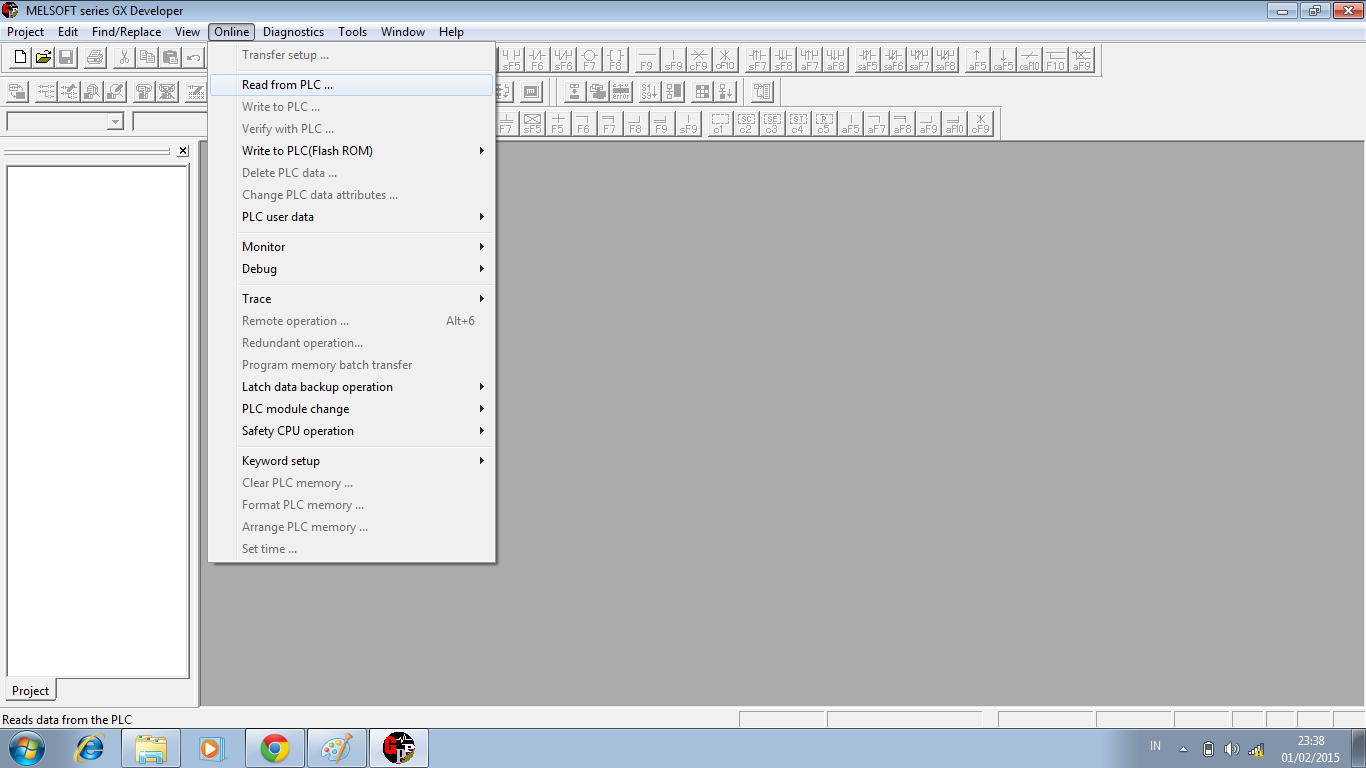
Task: Click the aF10 SFC symbol icon
Action: [x=955, y=123]
